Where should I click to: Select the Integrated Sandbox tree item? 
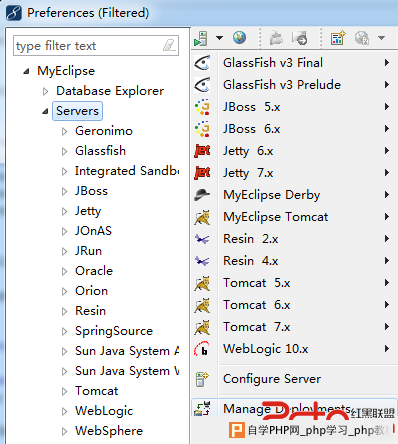click(x=127, y=171)
